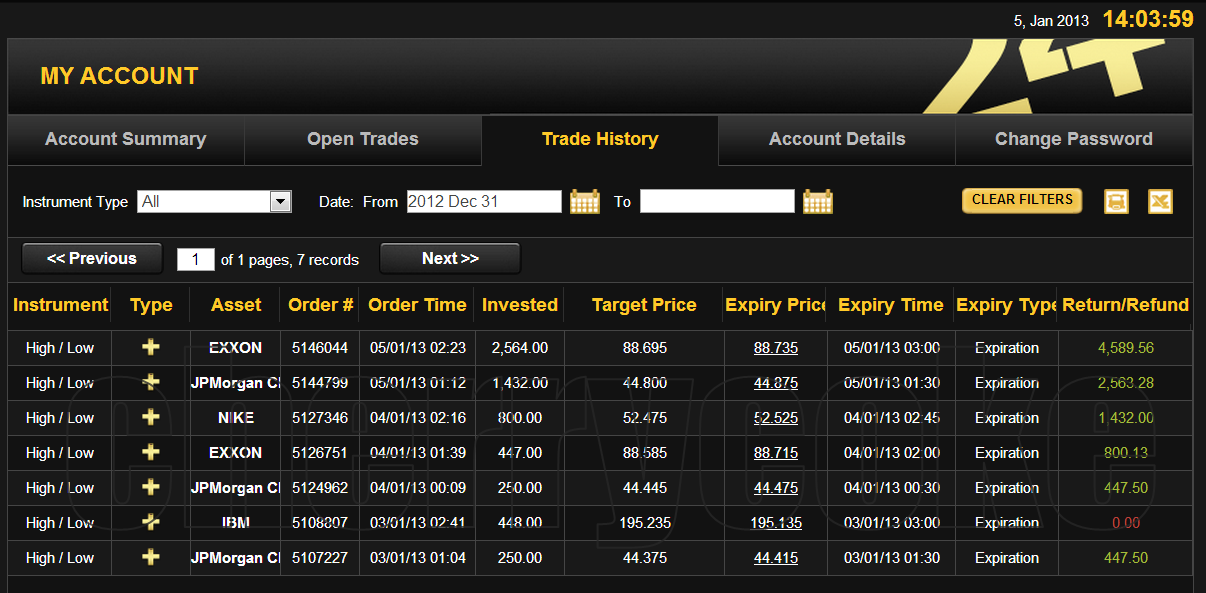
Task: Go to Change Password tab
Action: point(1074,140)
